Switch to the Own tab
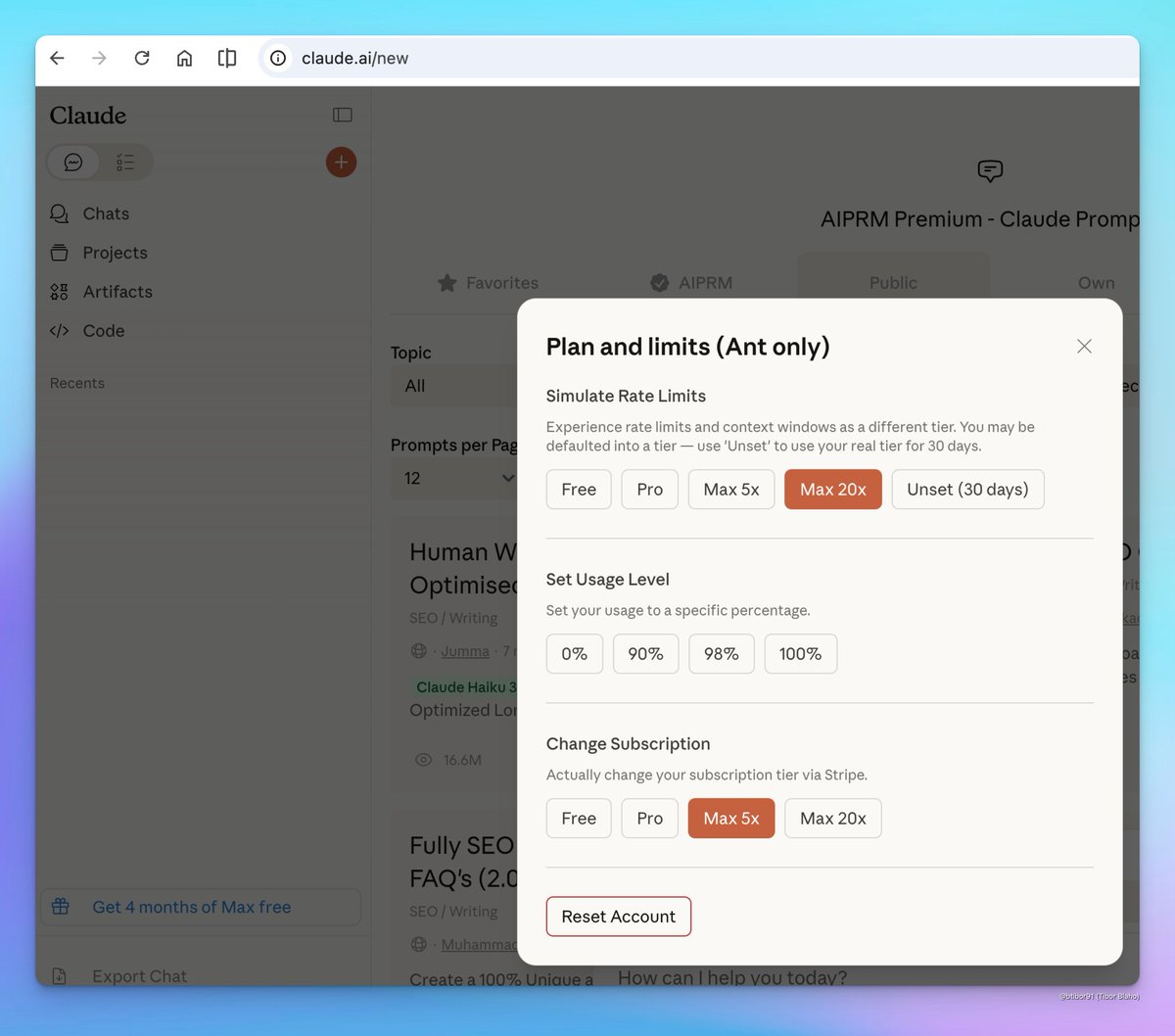The image size is (1175, 1036). point(1096,283)
